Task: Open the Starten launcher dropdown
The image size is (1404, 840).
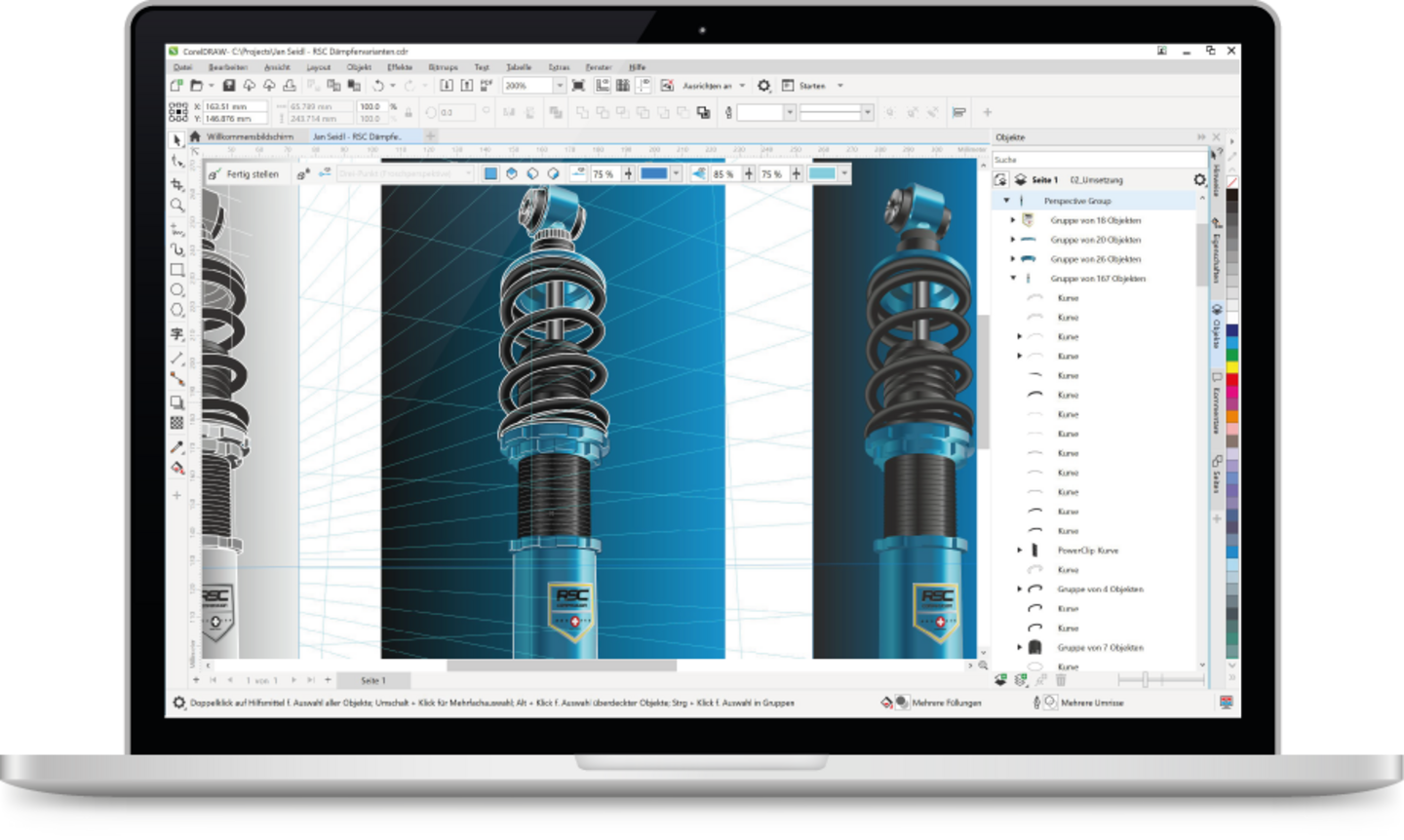Action: [x=840, y=86]
